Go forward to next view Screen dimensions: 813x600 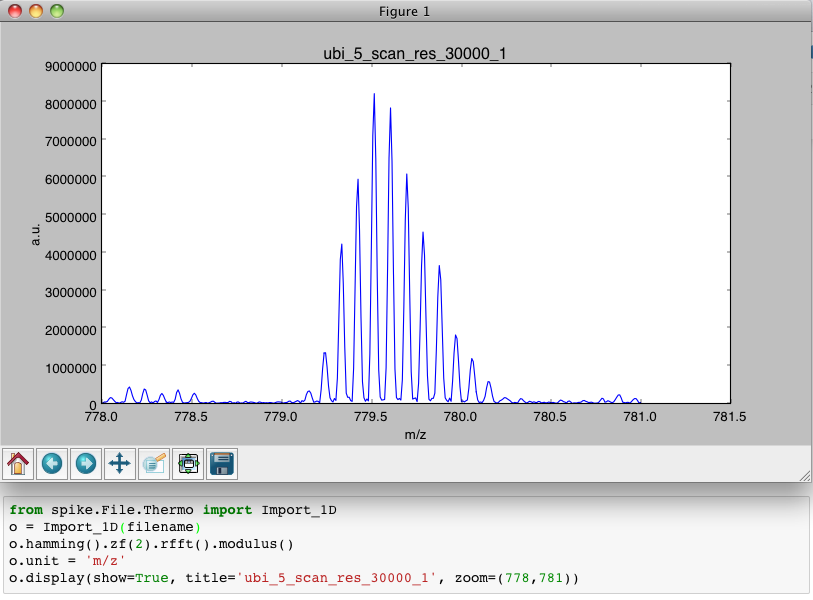tap(86, 463)
